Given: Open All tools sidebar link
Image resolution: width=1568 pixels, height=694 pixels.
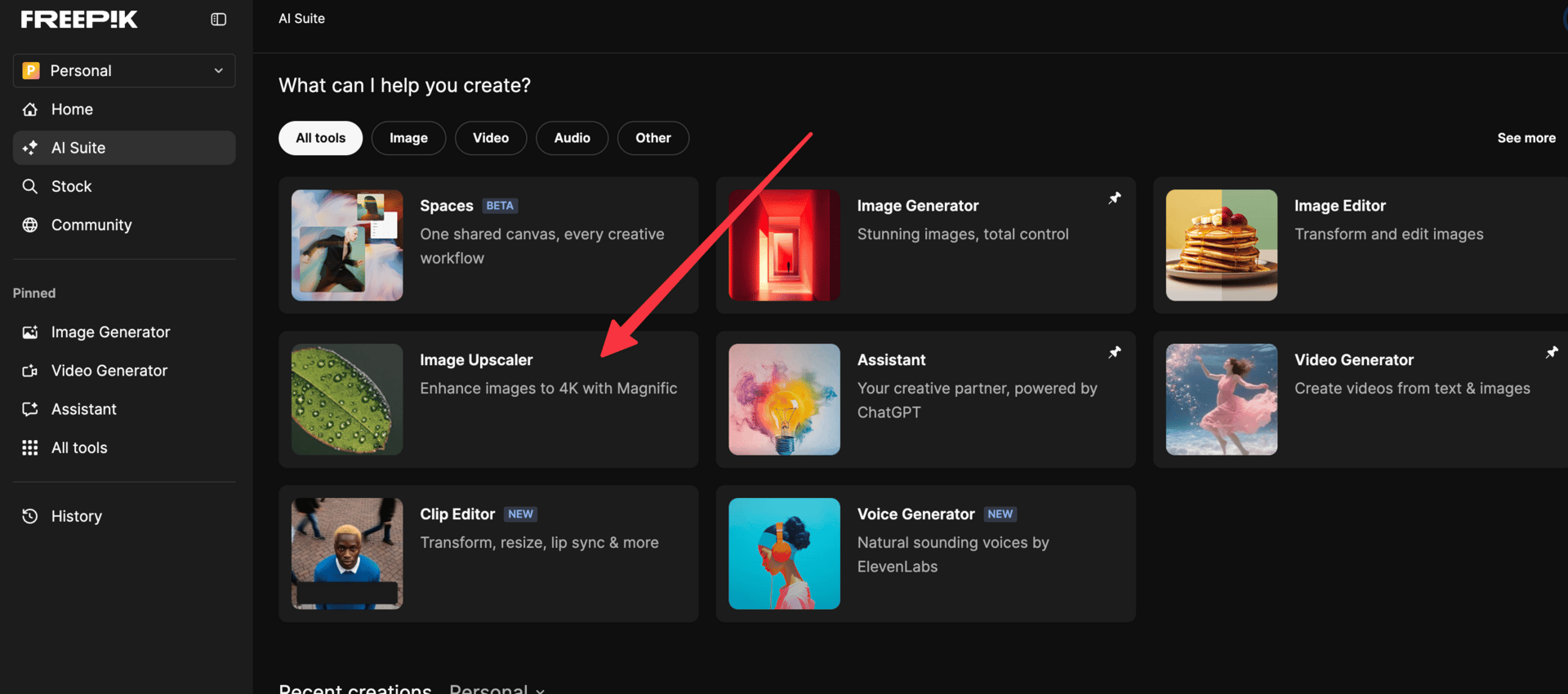Looking at the screenshot, I should [x=124, y=447].
